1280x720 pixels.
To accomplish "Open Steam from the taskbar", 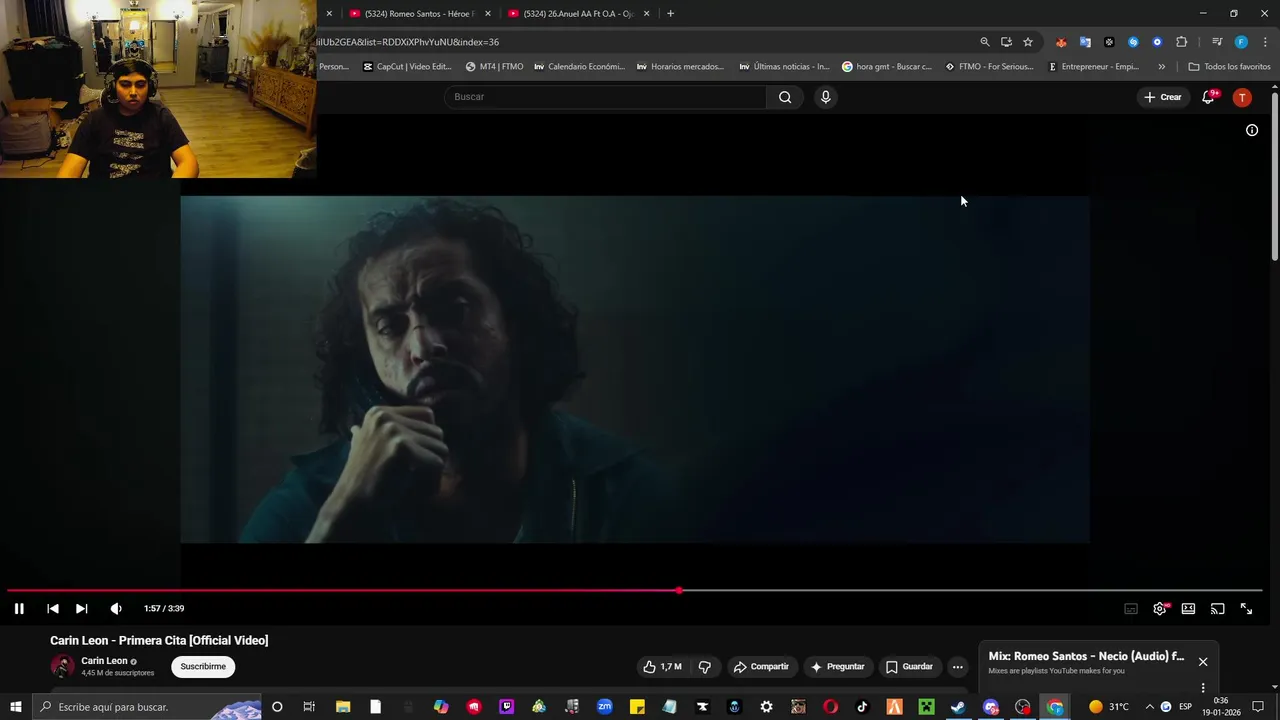I will point(958,707).
